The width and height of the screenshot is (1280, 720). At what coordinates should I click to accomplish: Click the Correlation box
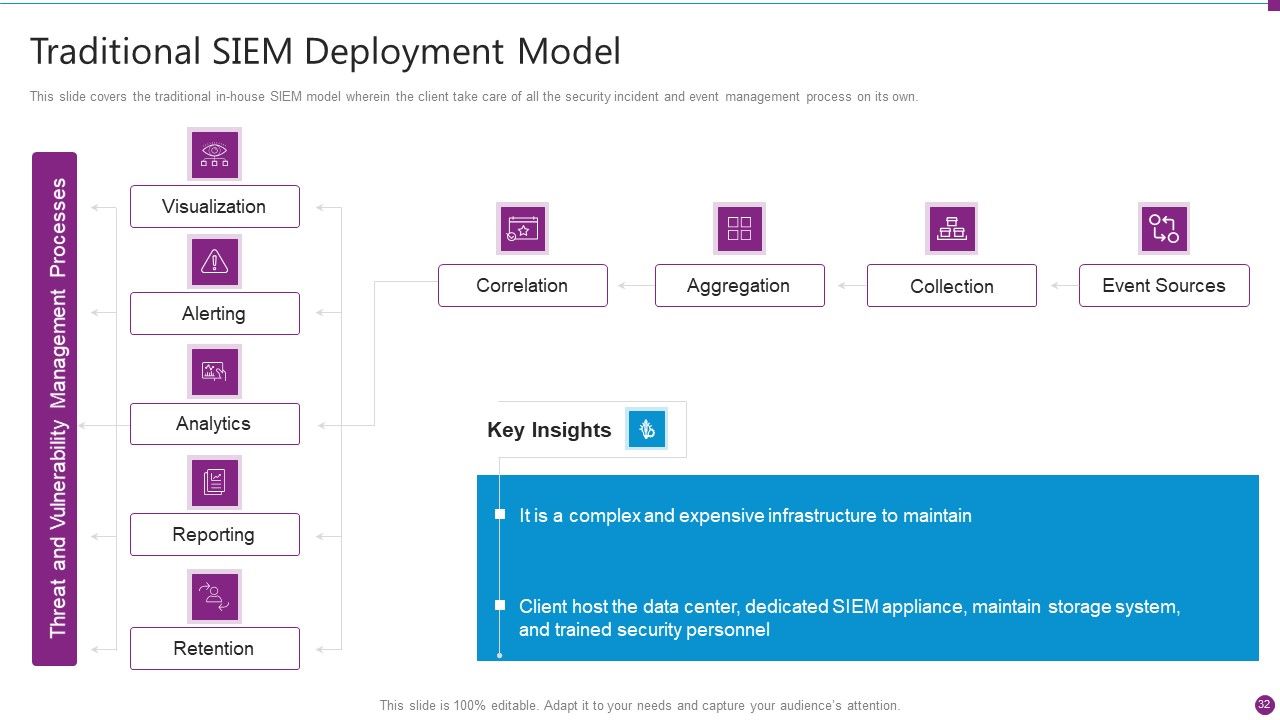(x=522, y=285)
